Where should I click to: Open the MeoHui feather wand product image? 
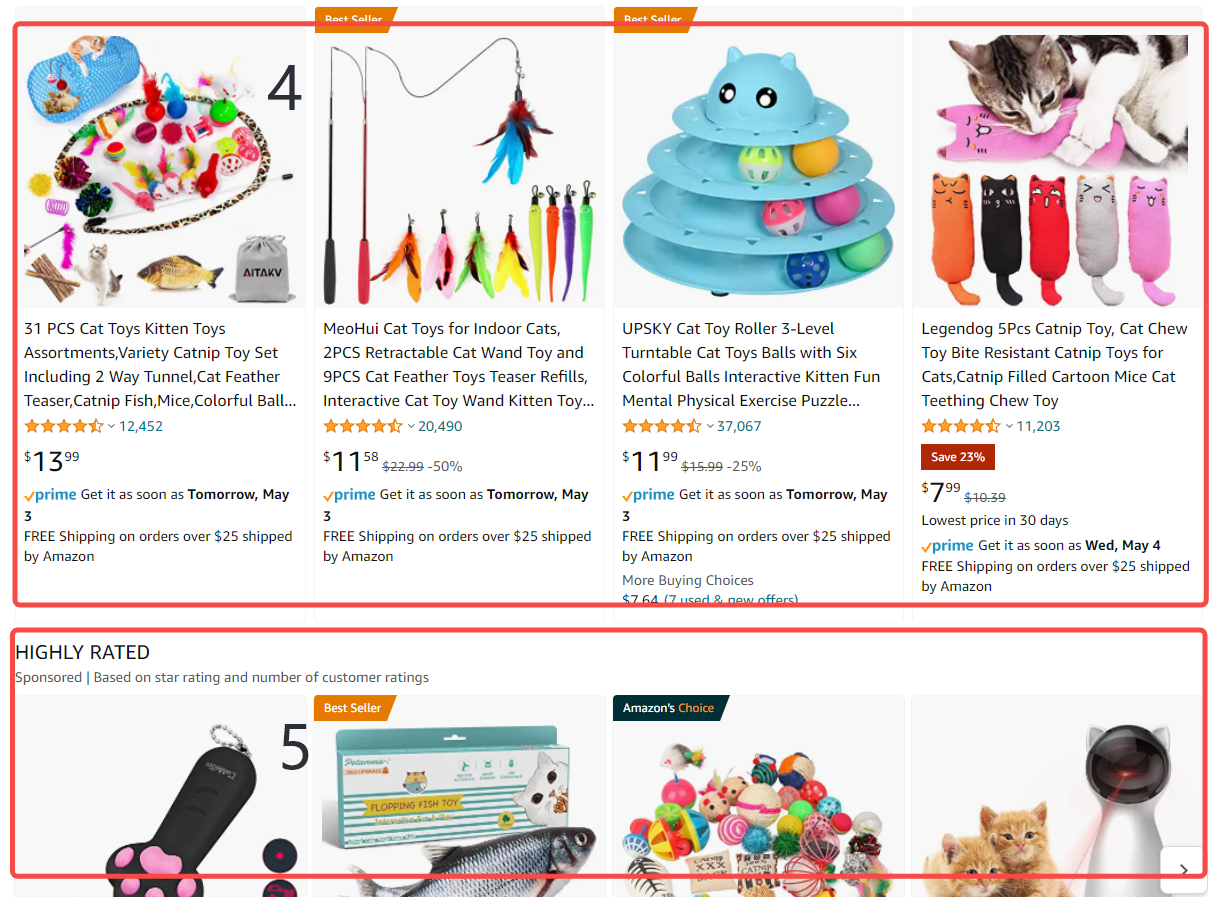460,168
